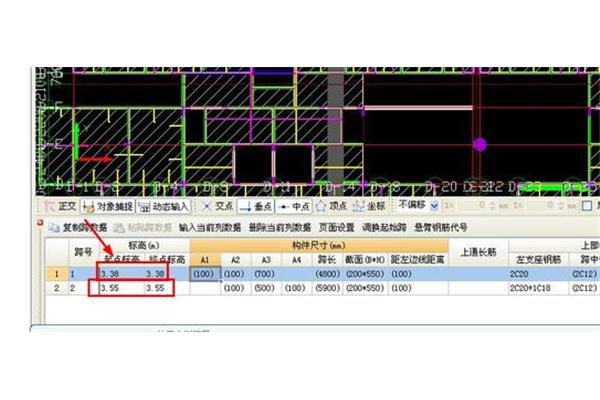The image size is (600, 400).
Task: Click the purple node in the drawing
Action: pos(479,145)
